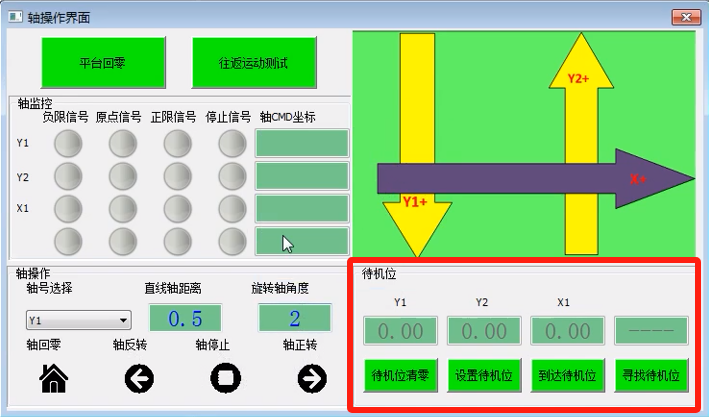Click the purple X+ right arrow
This screenshot has height=417, width=709.
530,180
